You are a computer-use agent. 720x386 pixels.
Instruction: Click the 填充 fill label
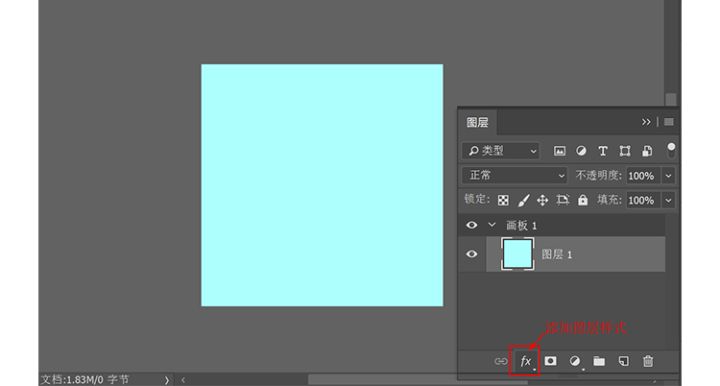point(609,200)
